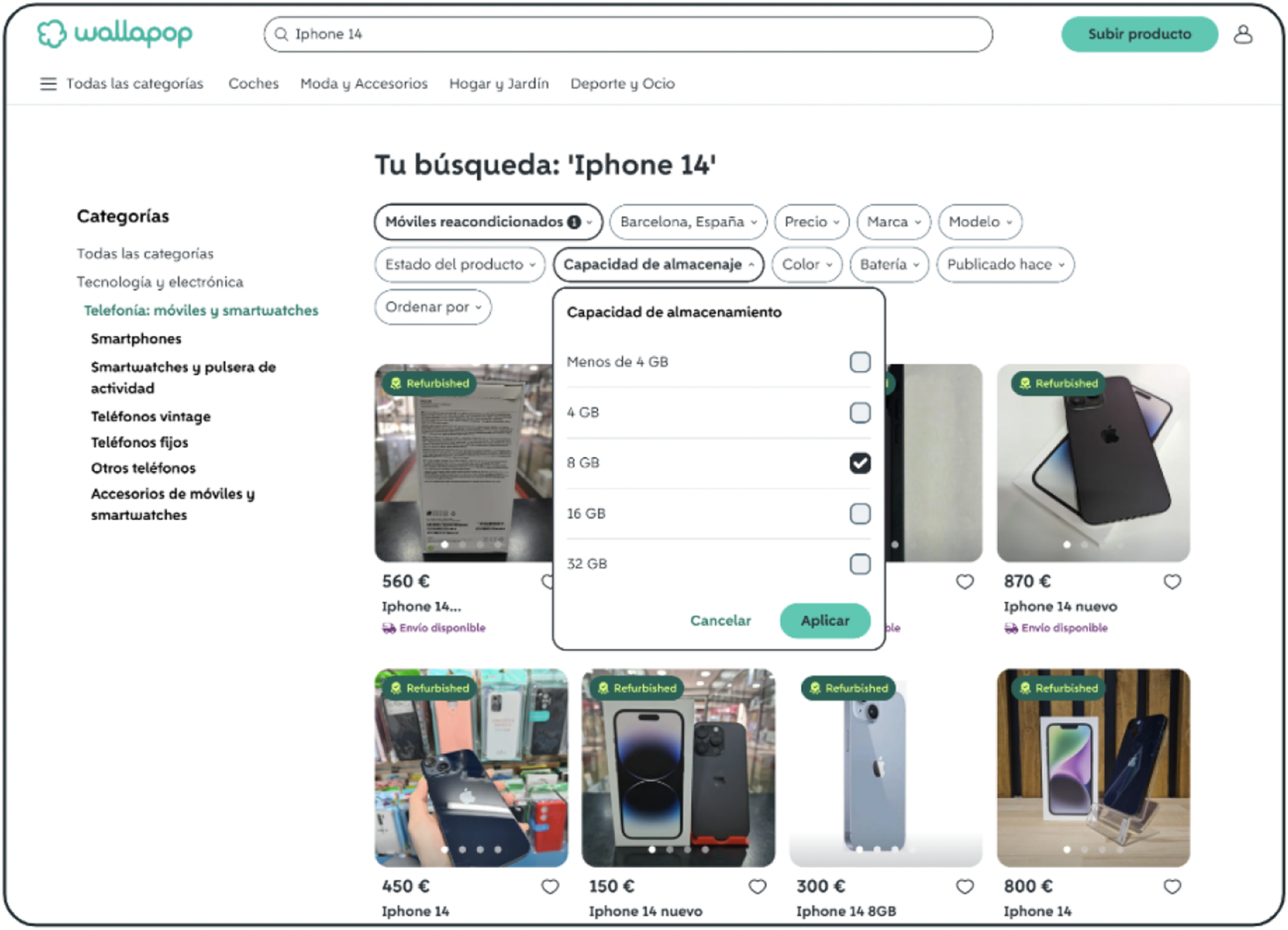Click the search magnifier icon
1288x930 pixels.
point(281,35)
